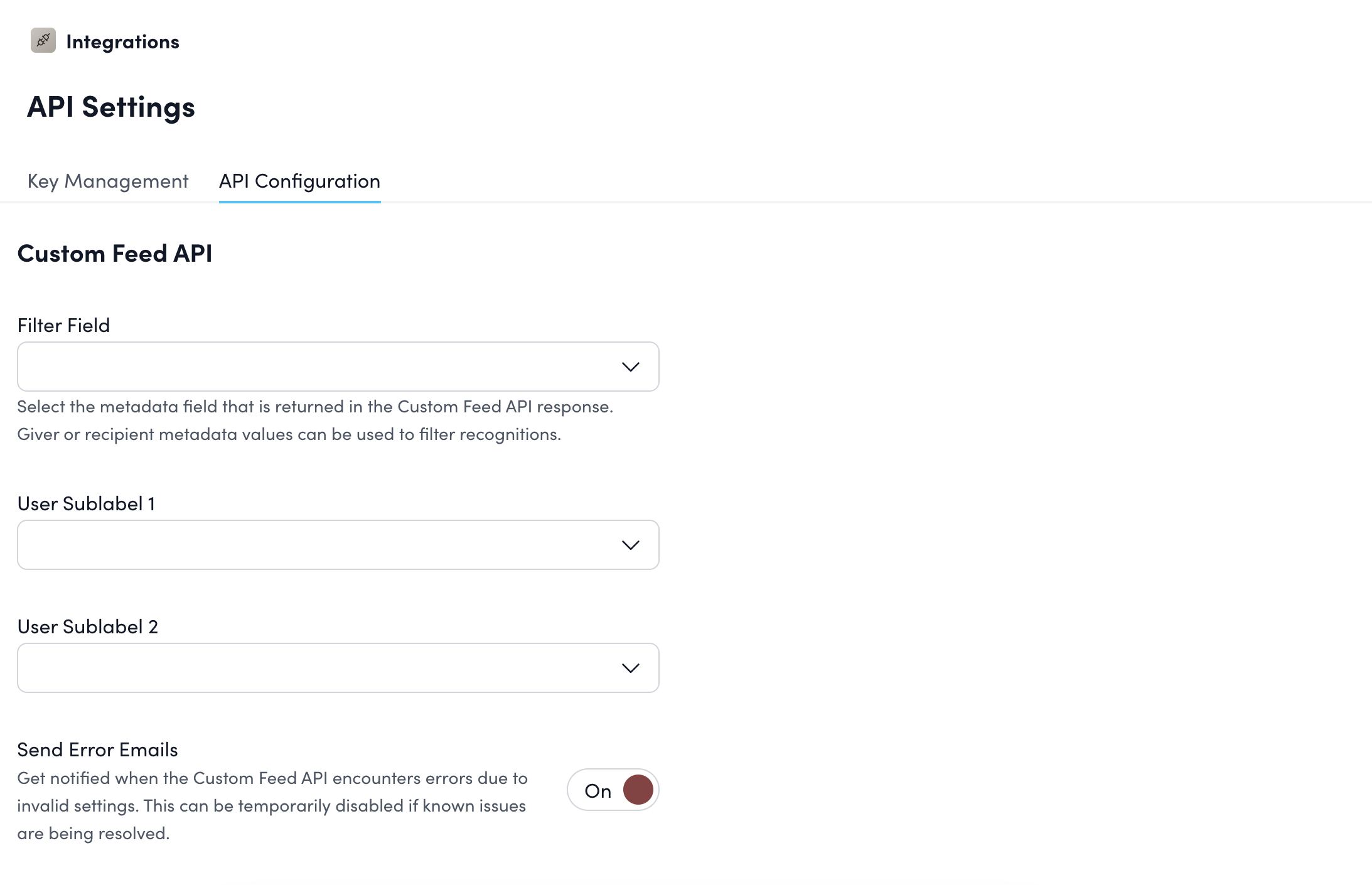Switch to the Key Management tab

108,181
